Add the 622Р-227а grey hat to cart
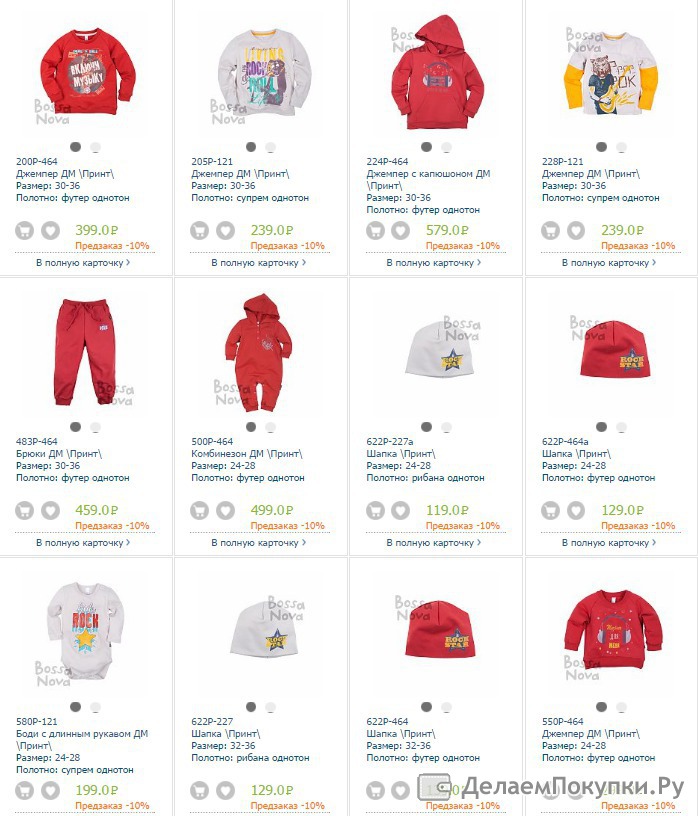The height and width of the screenshot is (816, 698). (x=375, y=511)
